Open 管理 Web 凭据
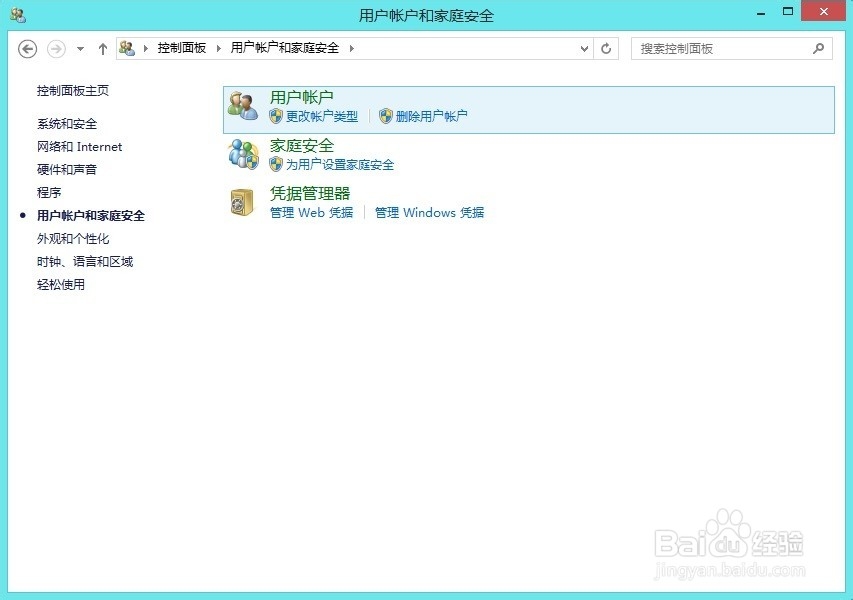Screen dimensions: 853x600 click(311, 213)
